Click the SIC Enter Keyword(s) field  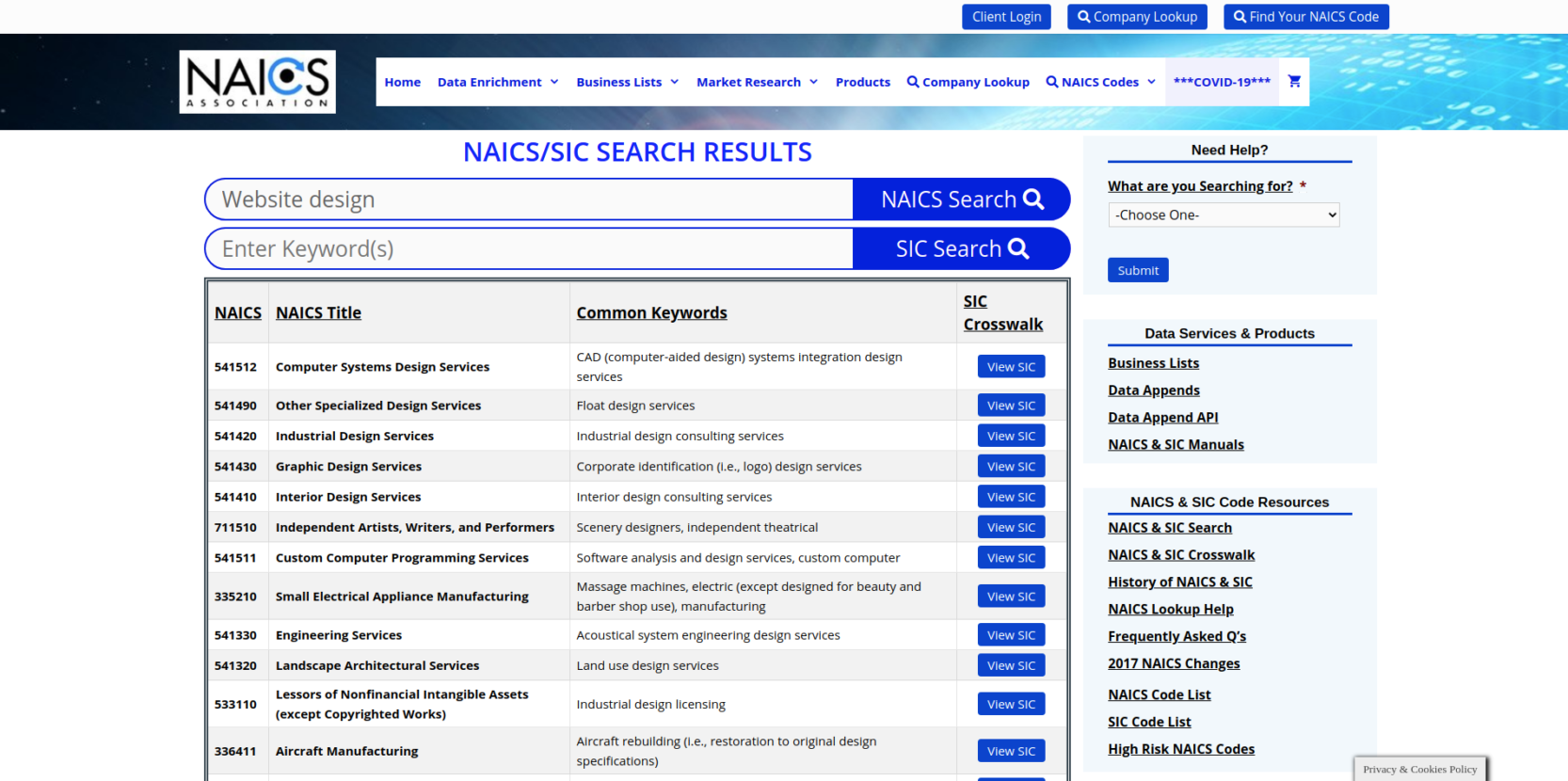[x=529, y=248]
